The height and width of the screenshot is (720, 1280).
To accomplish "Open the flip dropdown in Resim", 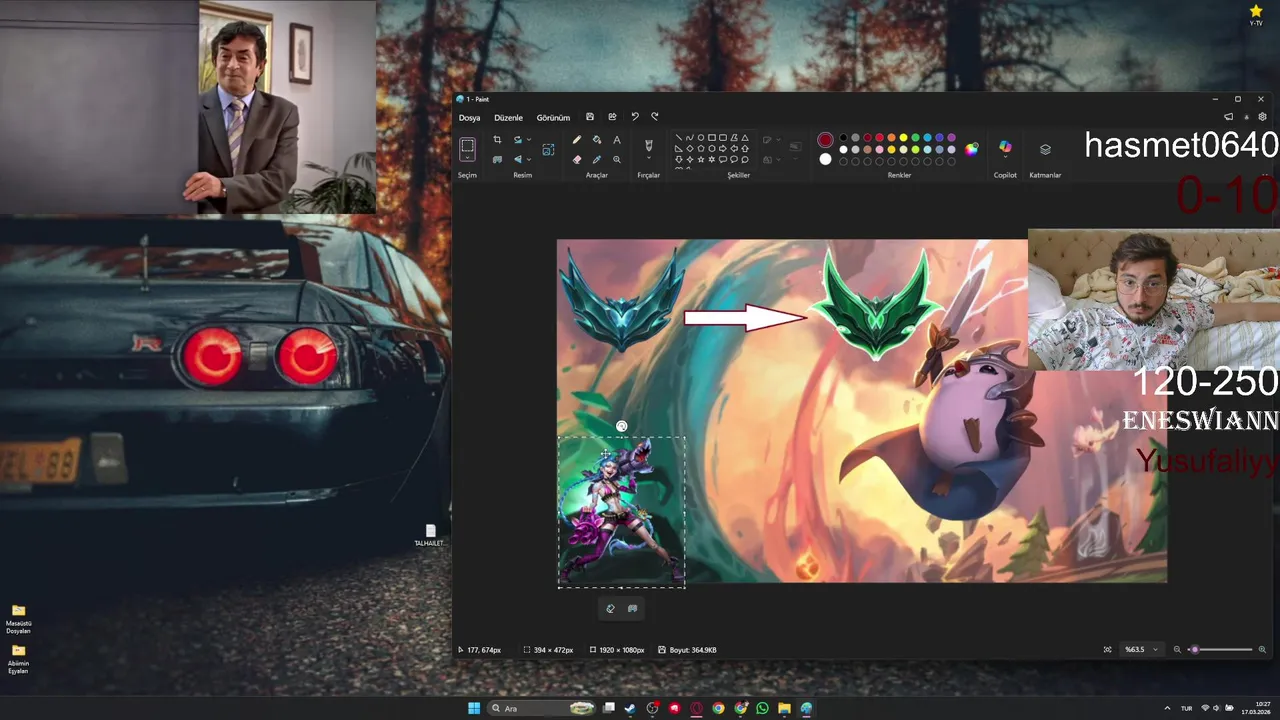I will 529,159.
